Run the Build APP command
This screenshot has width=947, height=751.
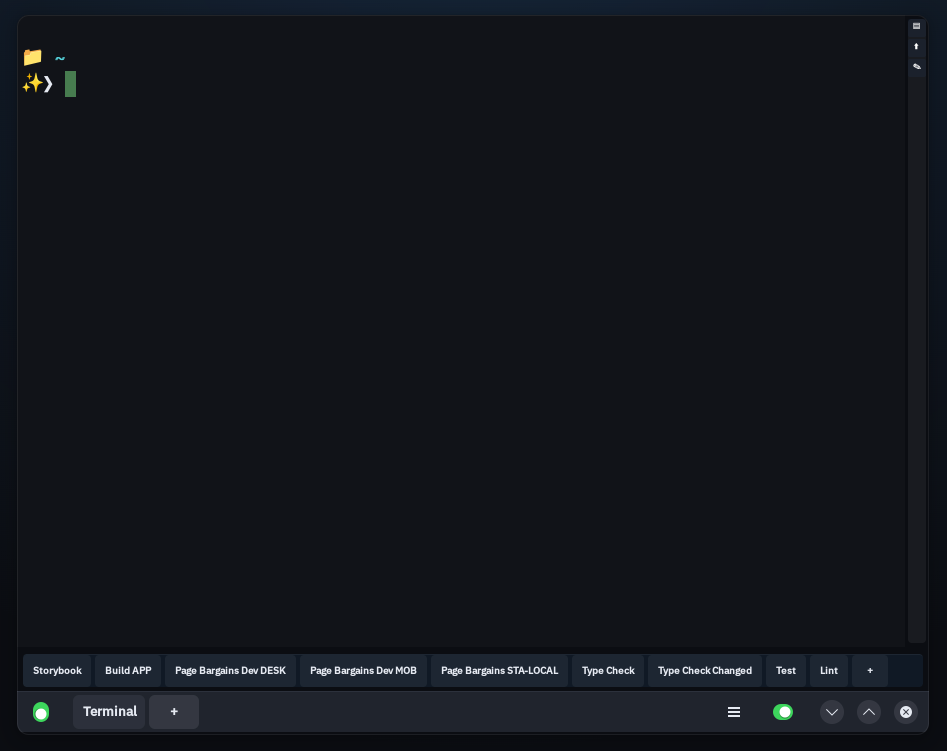pyautogui.click(x=128, y=671)
